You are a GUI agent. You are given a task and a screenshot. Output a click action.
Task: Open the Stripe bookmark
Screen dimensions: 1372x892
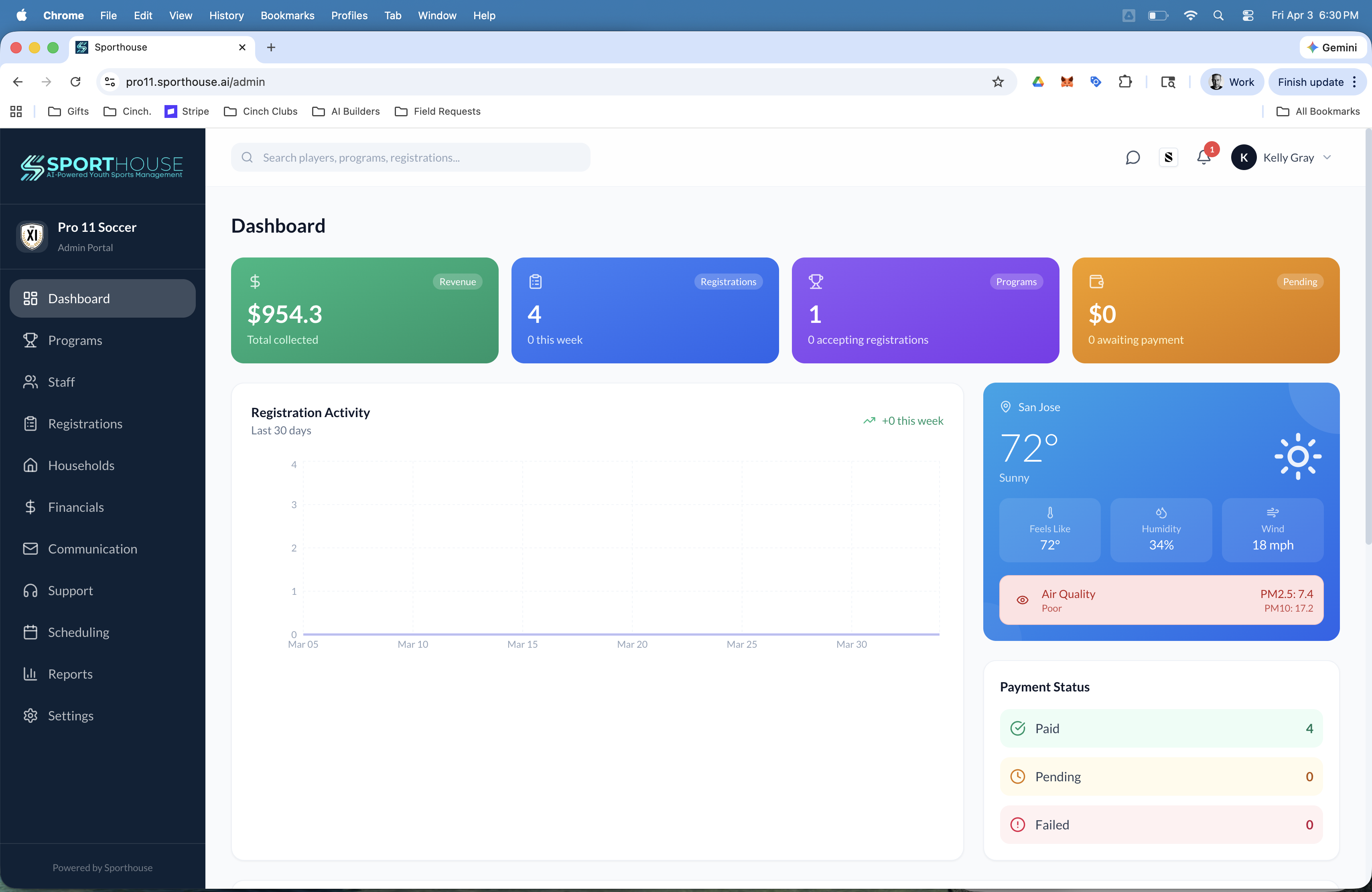[x=187, y=111]
